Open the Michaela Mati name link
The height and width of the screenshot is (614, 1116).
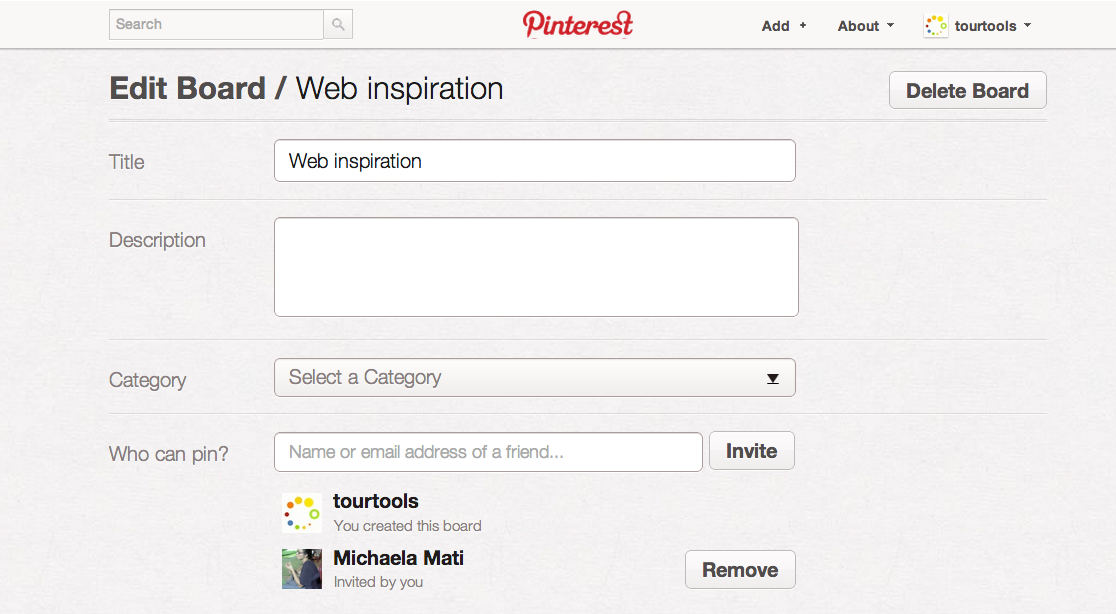(x=399, y=558)
